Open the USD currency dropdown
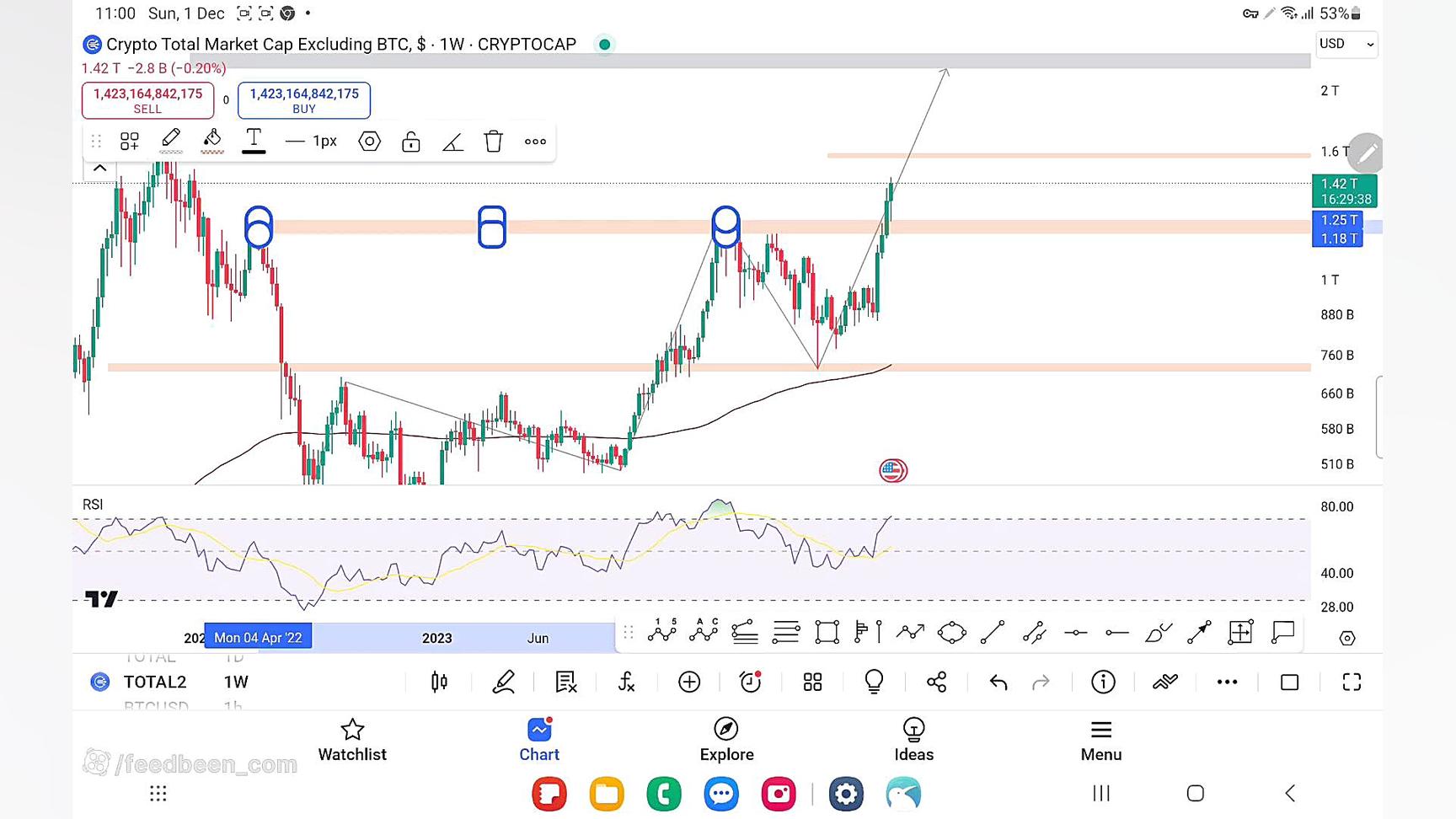The image size is (1456, 819). click(x=1346, y=44)
